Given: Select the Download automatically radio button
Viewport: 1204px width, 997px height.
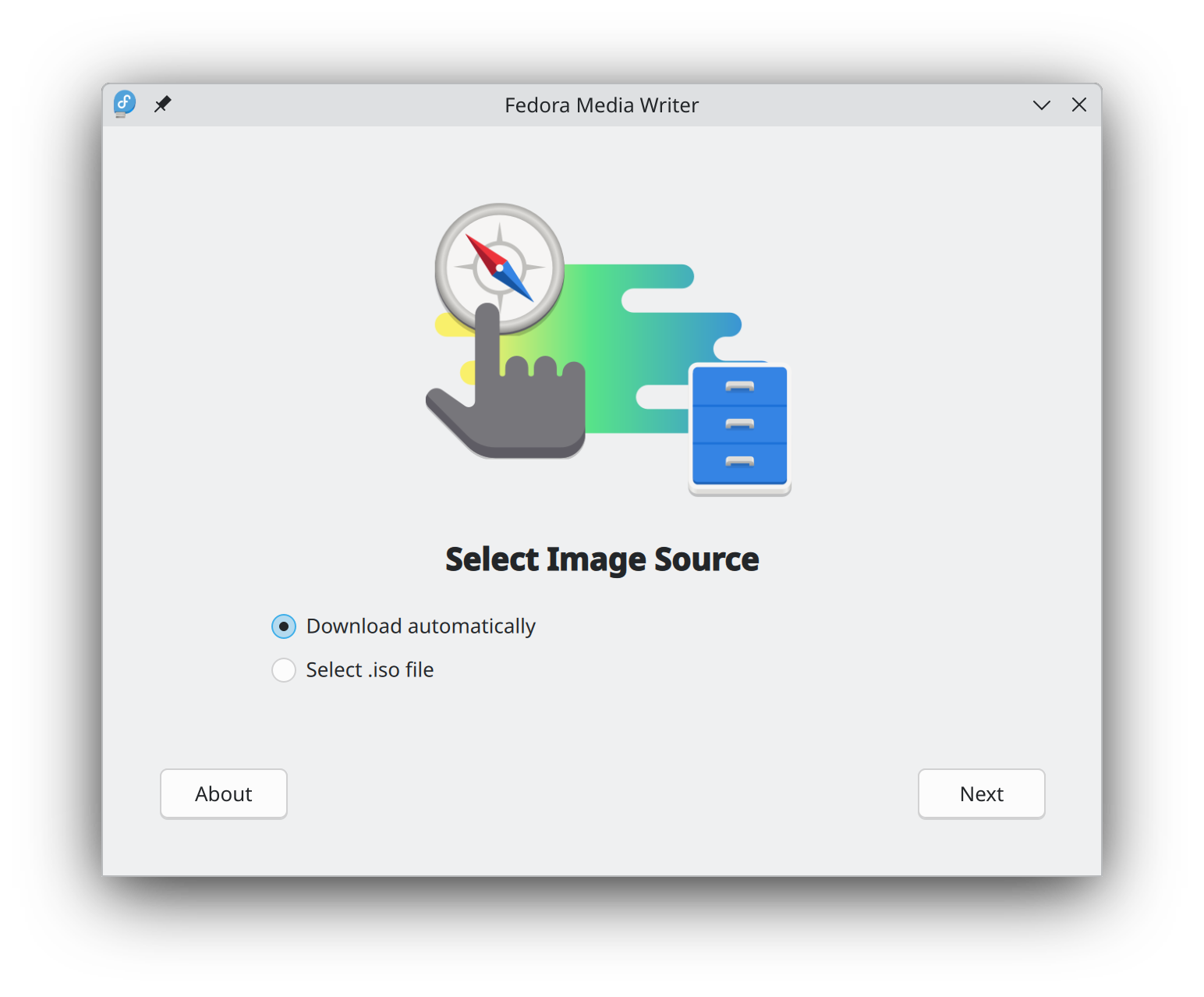Looking at the screenshot, I should 284,626.
